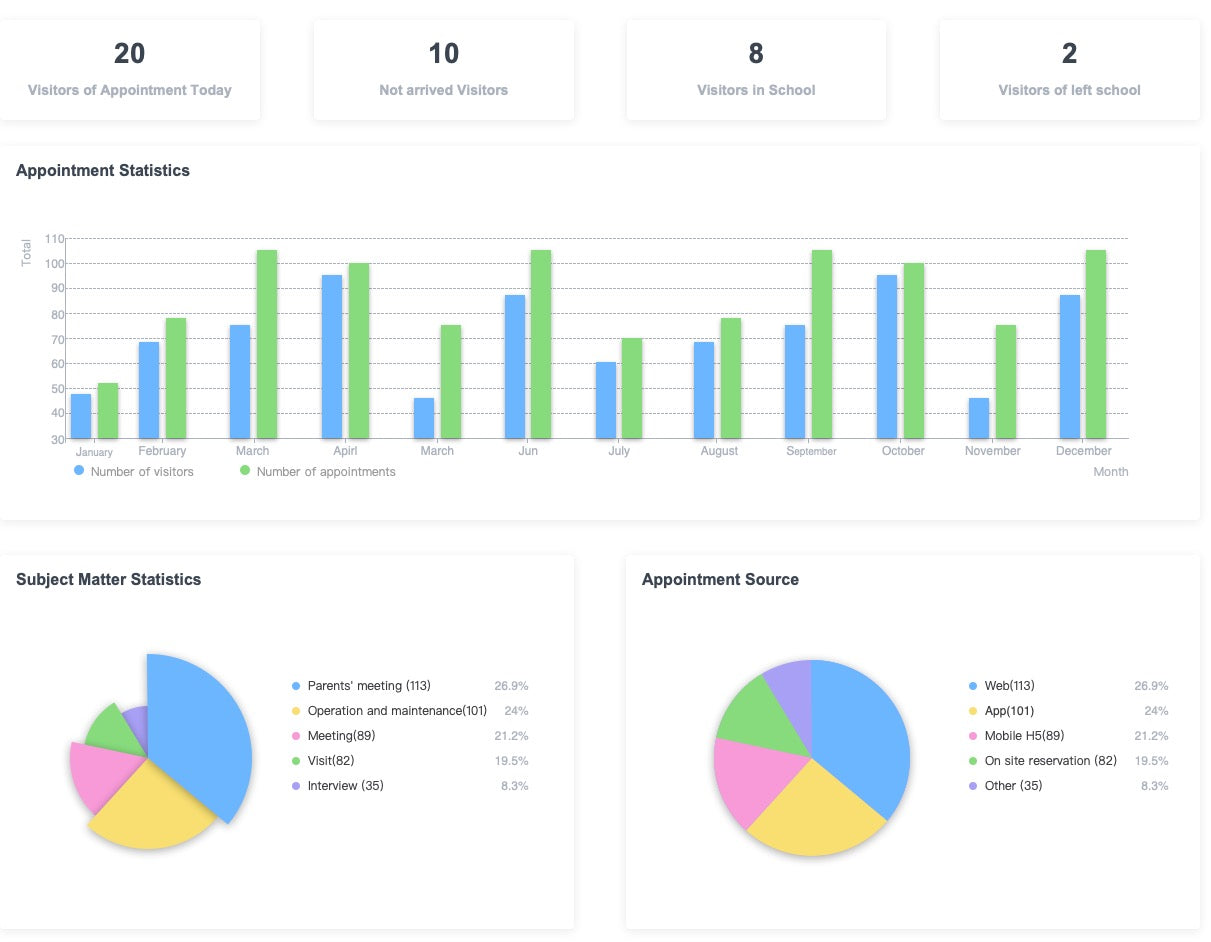Click the green appointments bar for November
Image resolution: width=1211 pixels, height=942 pixels.
pyautogui.click(x=1005, y=382)
